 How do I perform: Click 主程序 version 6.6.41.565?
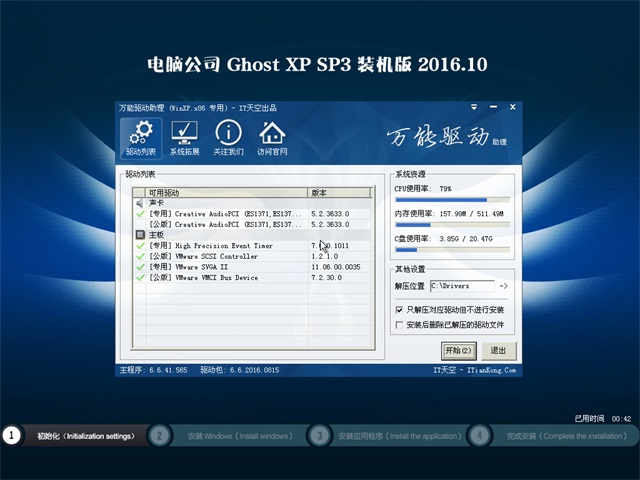153,370
